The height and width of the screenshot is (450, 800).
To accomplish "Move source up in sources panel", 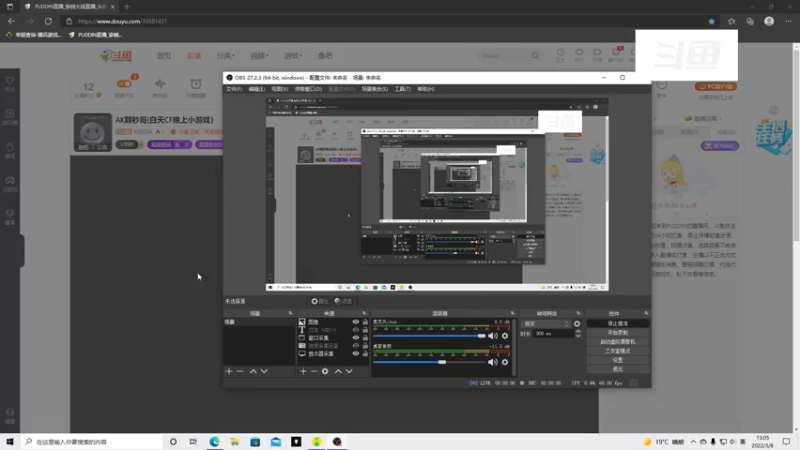I will [x=338, y=371].
